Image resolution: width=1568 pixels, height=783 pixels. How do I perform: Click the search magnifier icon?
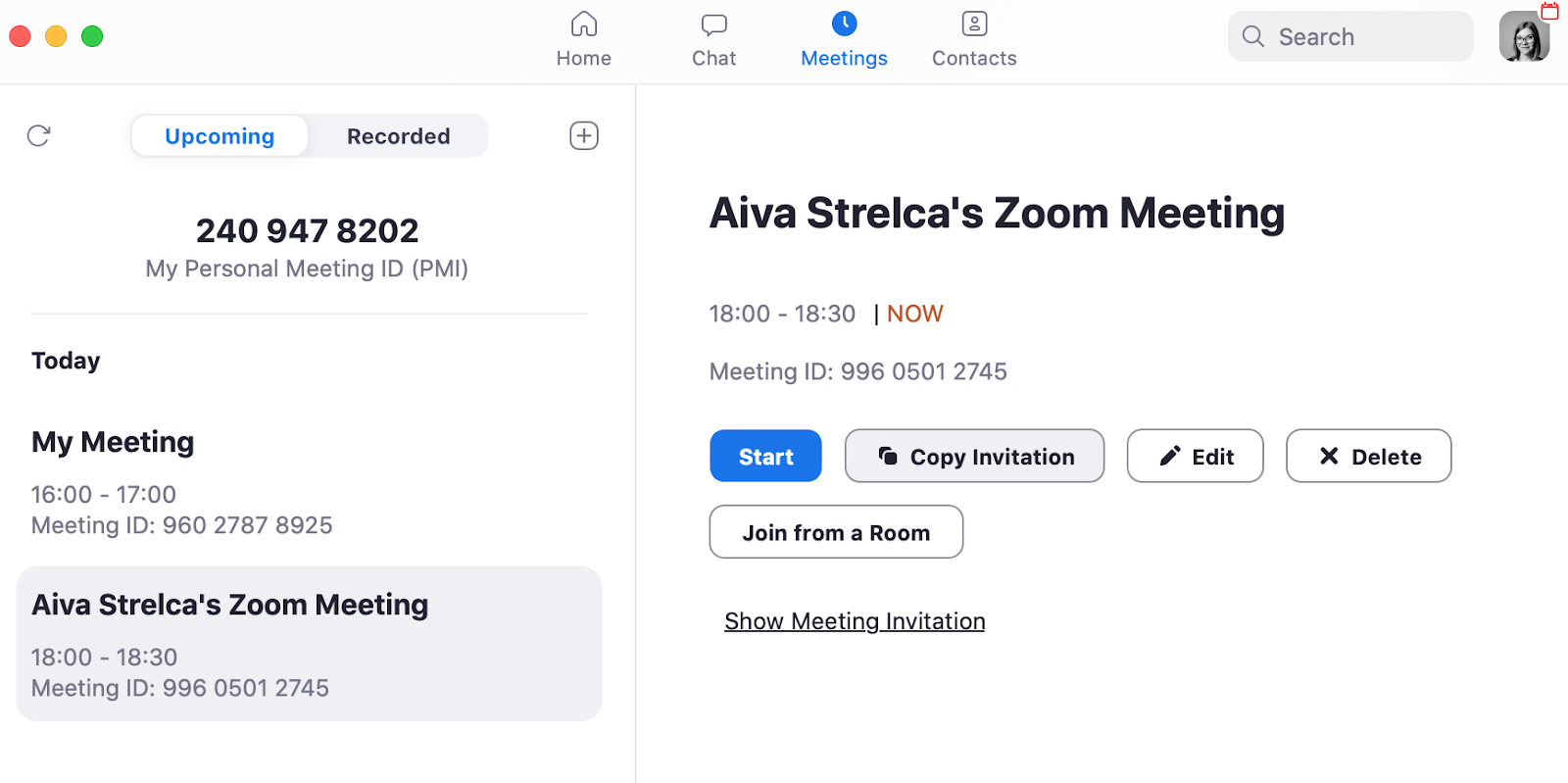point(1252,36)
